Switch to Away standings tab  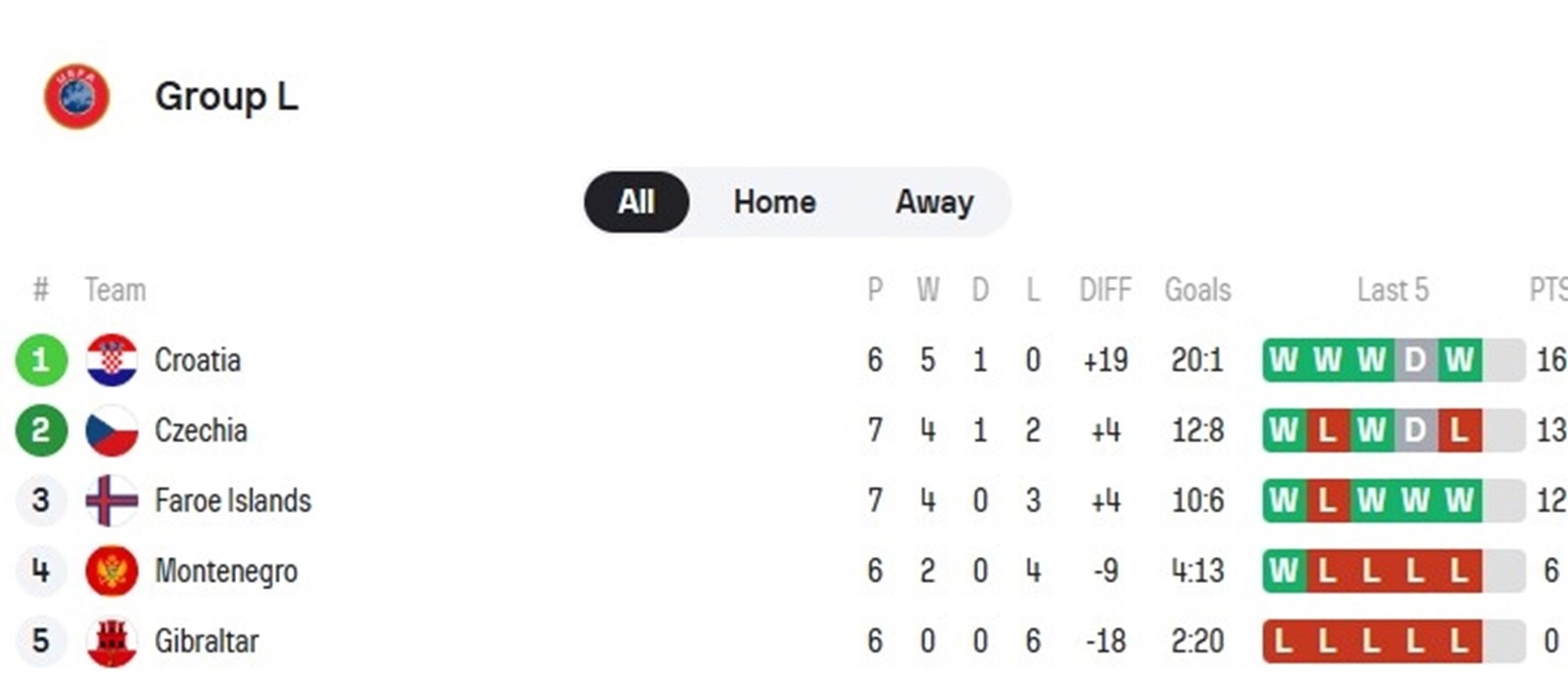[x=934, y=202]
